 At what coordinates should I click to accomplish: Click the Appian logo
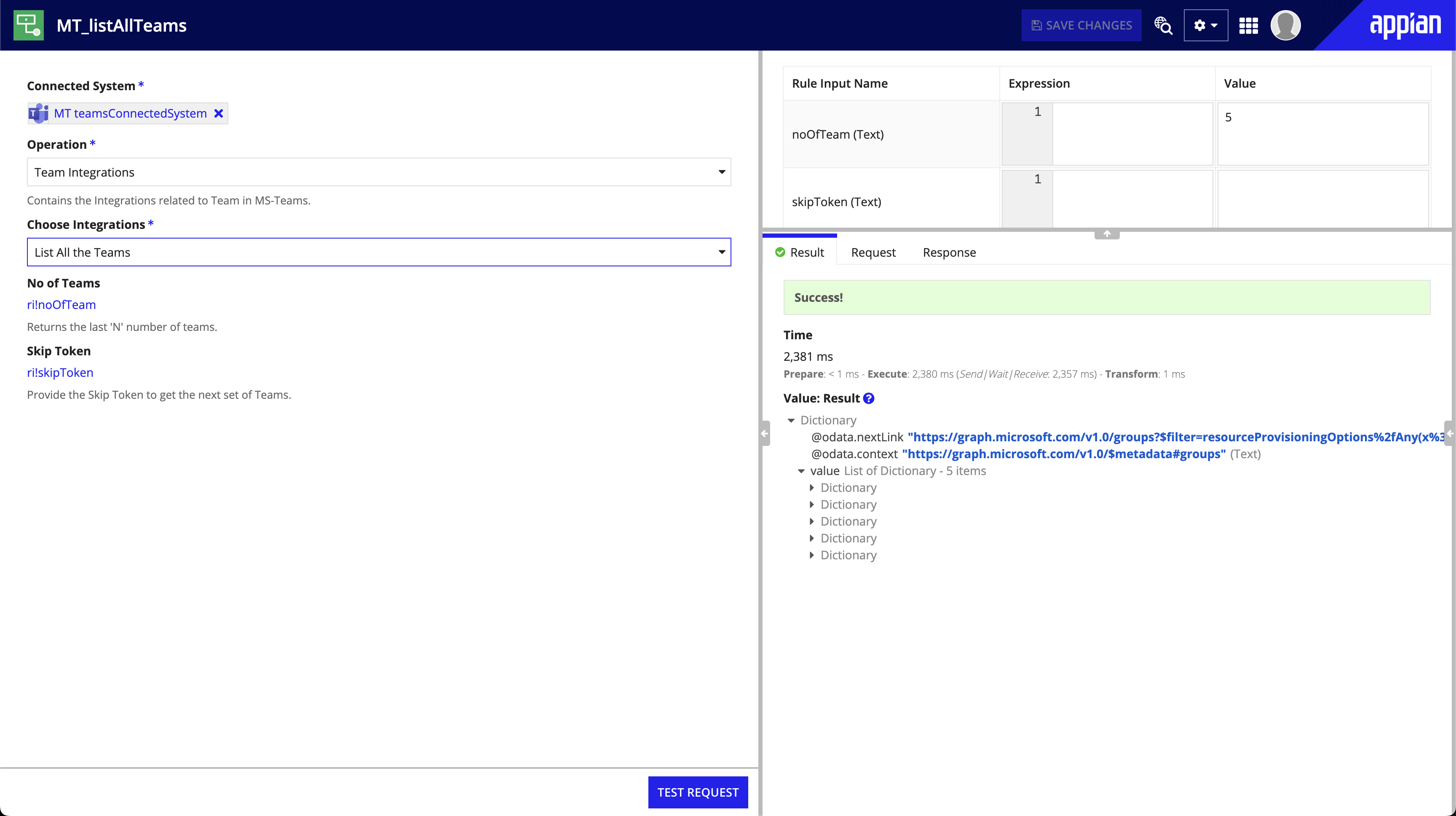pos(1405,25)
